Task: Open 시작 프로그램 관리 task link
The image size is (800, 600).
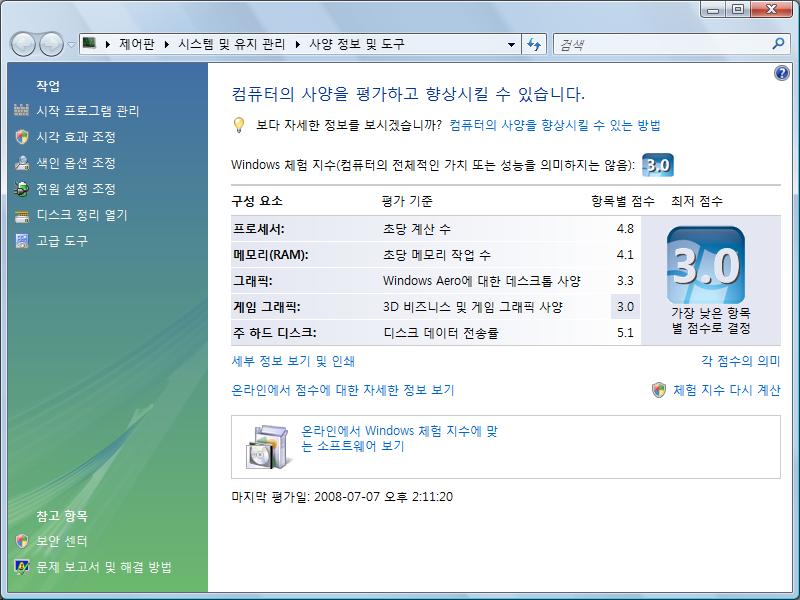Action: click(88, 111)
